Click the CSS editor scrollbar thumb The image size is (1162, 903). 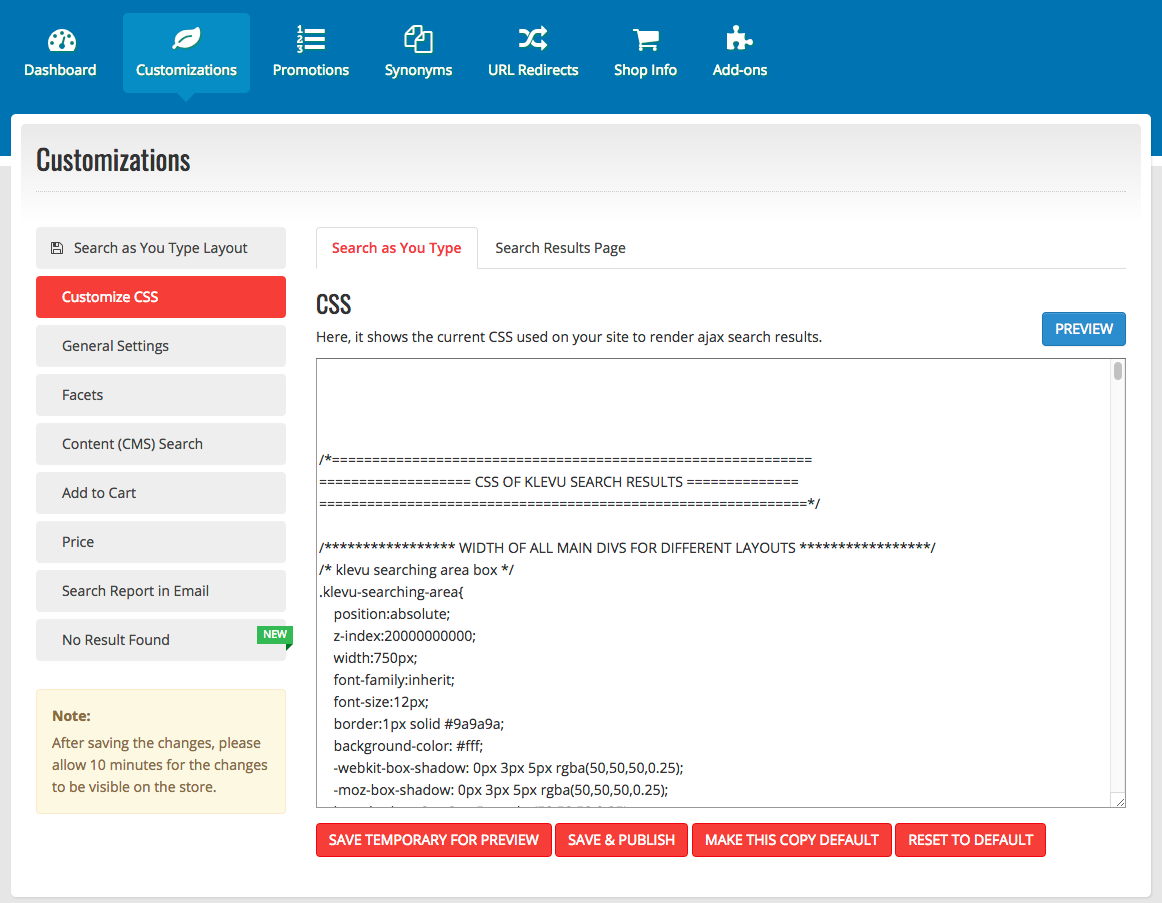[x=1117, y=372]
